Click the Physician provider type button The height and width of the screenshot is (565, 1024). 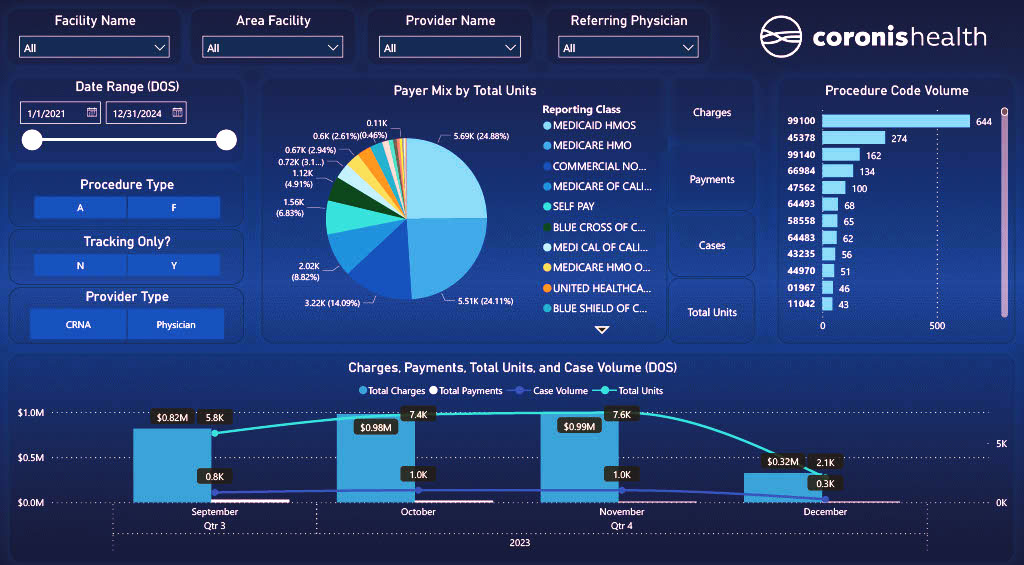pyautogui.click(x=175, y=324)
